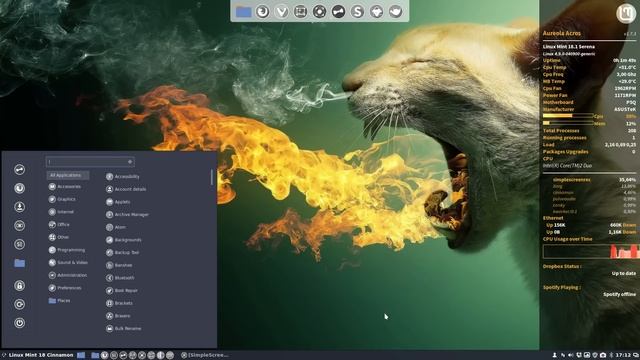Open the network icon in the system tray
The height and width of the screenshot is (360, 640).
click(563, 355)
